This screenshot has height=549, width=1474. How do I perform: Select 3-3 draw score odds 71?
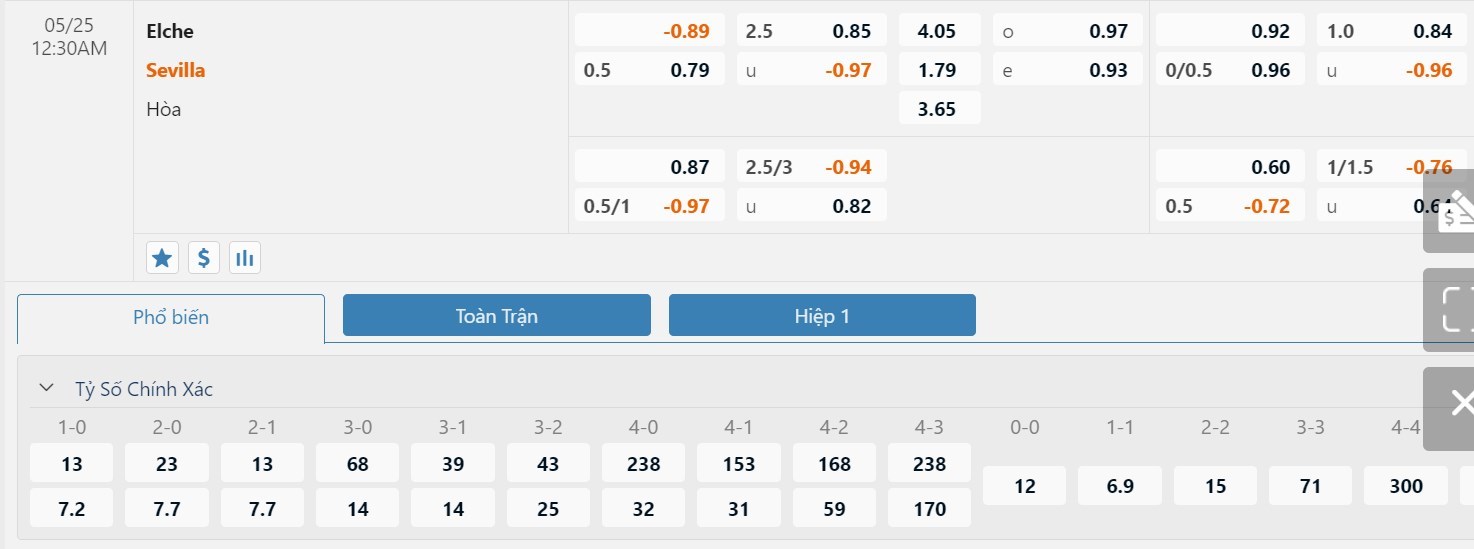click(x=1310, y=486)
